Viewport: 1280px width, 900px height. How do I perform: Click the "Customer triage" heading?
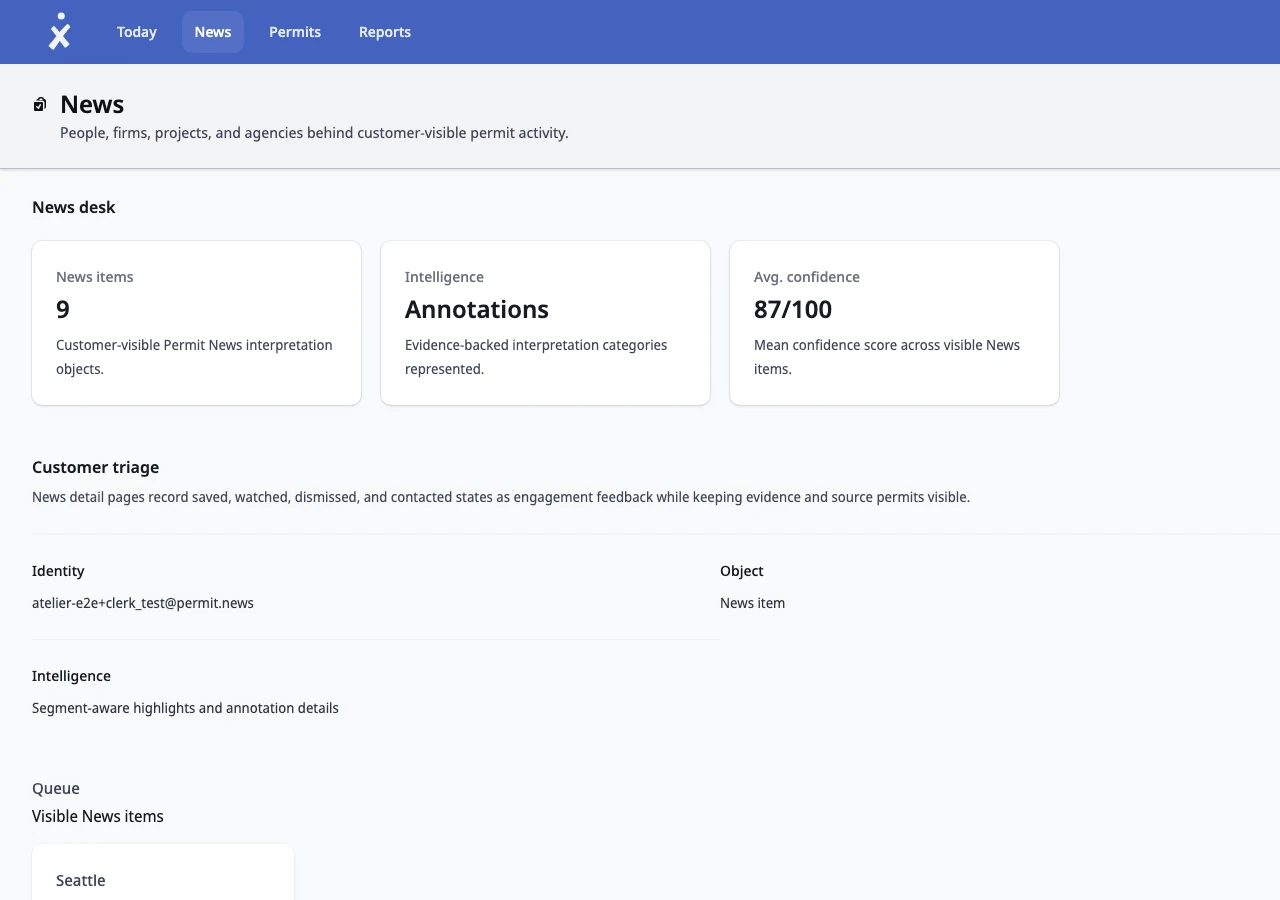[x=95, y=467]
